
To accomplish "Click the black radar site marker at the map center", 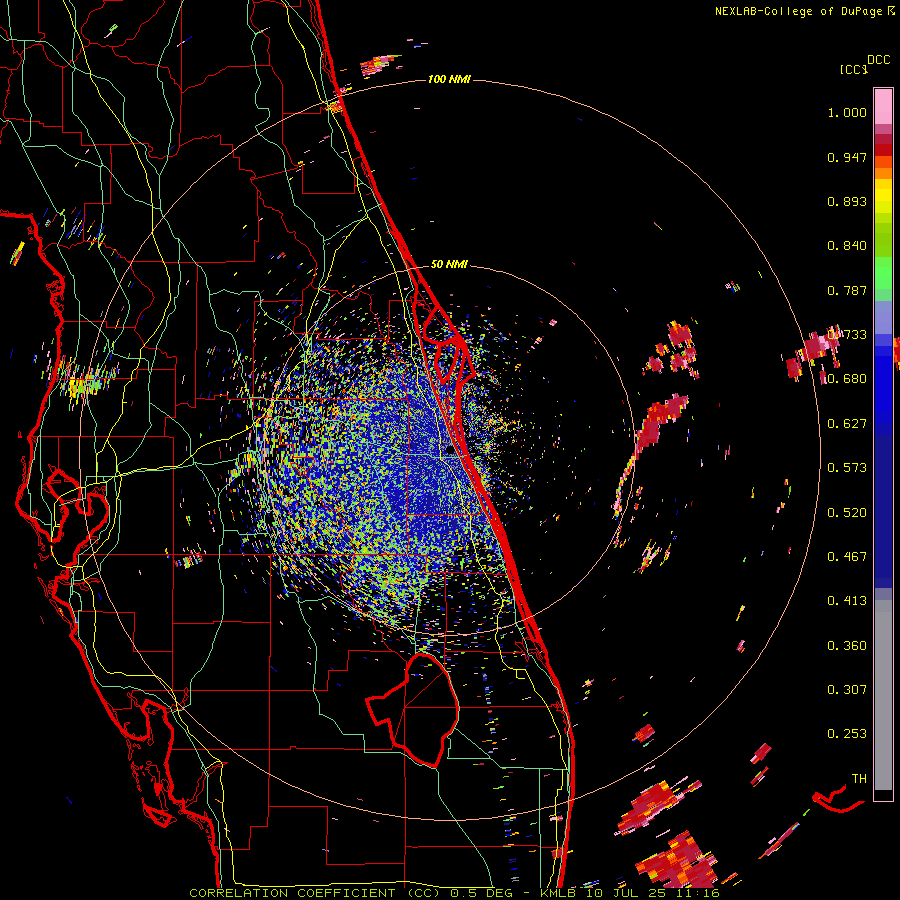I will tap(450, 451).
